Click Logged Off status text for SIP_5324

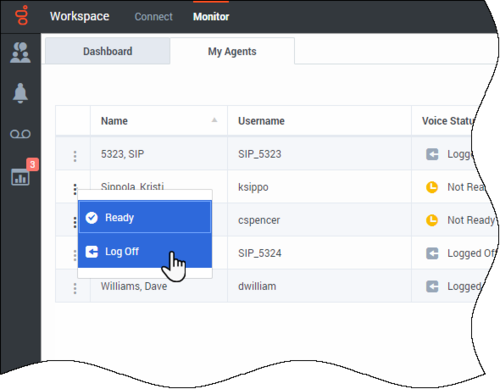(x=472, y=253)
